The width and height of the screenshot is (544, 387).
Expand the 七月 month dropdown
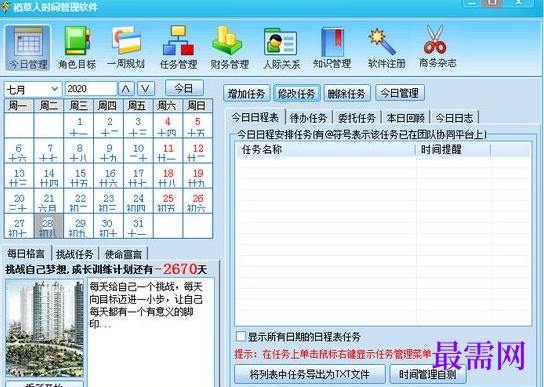coord(33,89)
